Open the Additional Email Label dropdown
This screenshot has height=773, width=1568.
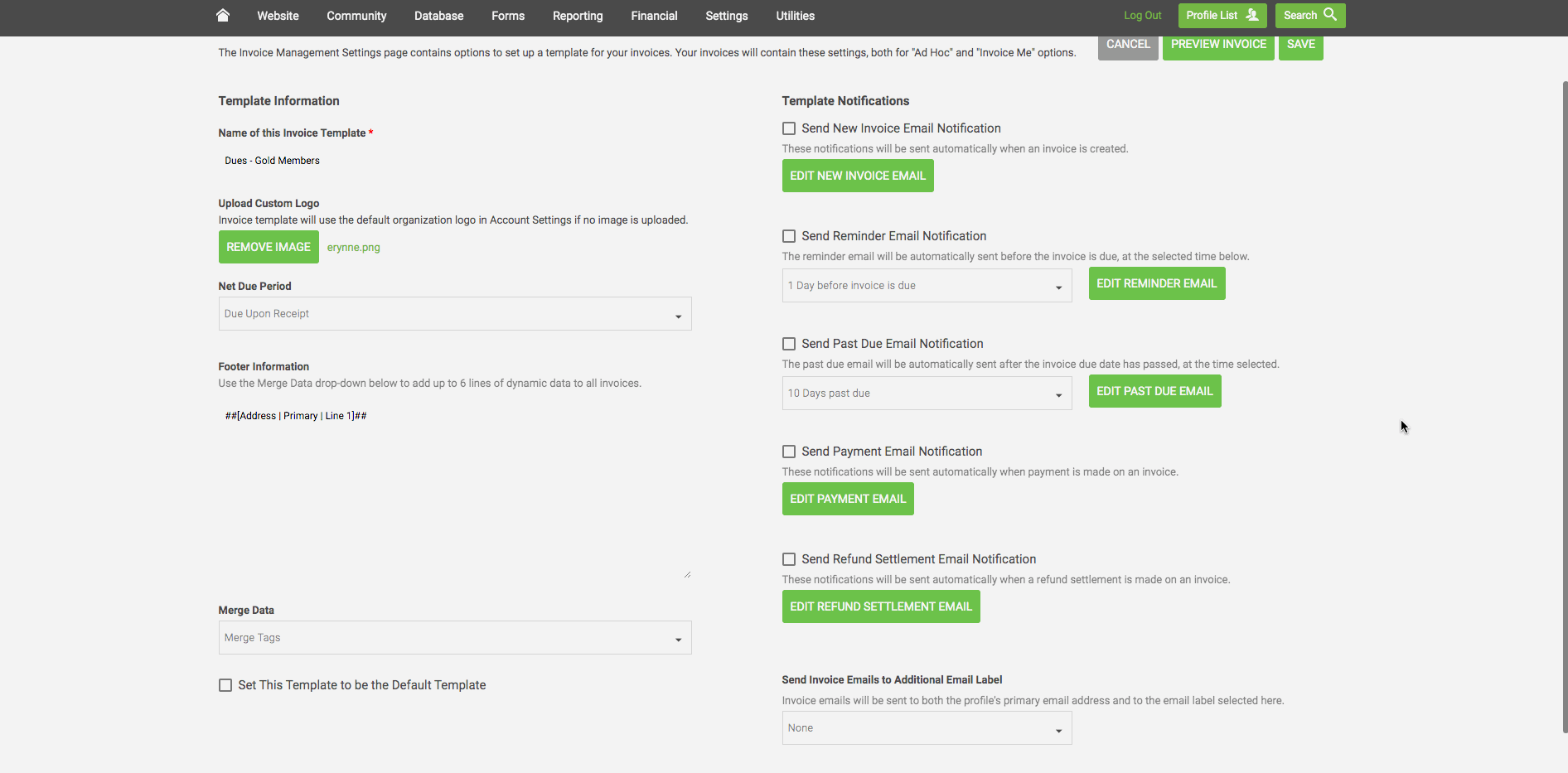927,728
